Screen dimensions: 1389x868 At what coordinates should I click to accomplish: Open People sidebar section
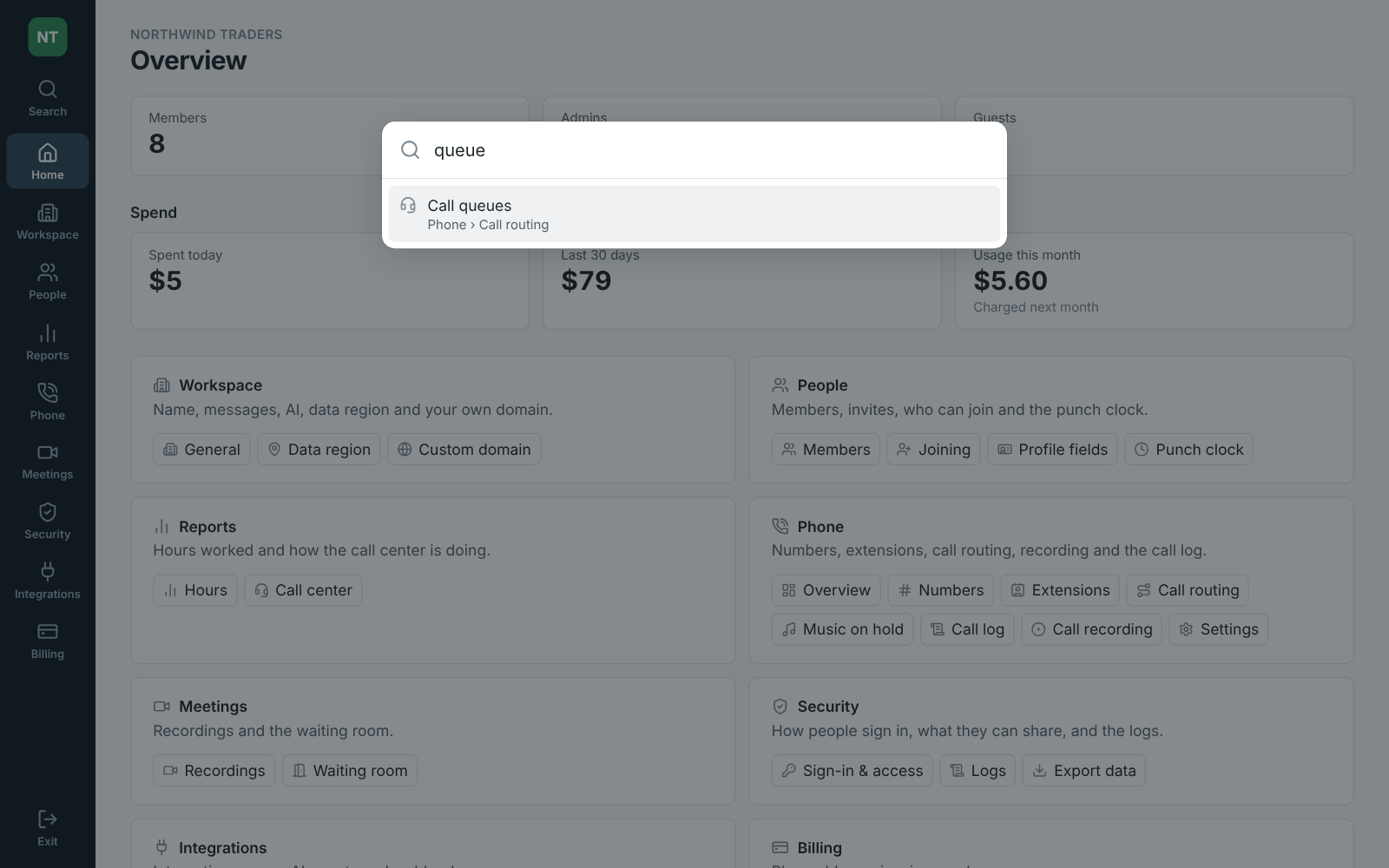(48, 282)
